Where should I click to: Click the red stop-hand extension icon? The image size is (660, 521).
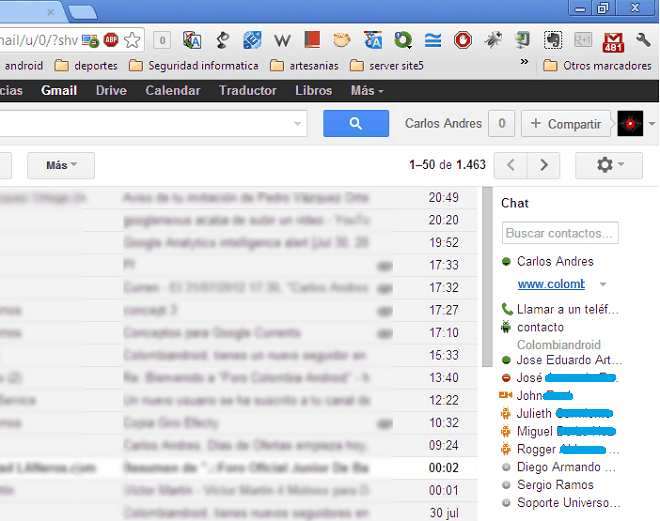463,40
